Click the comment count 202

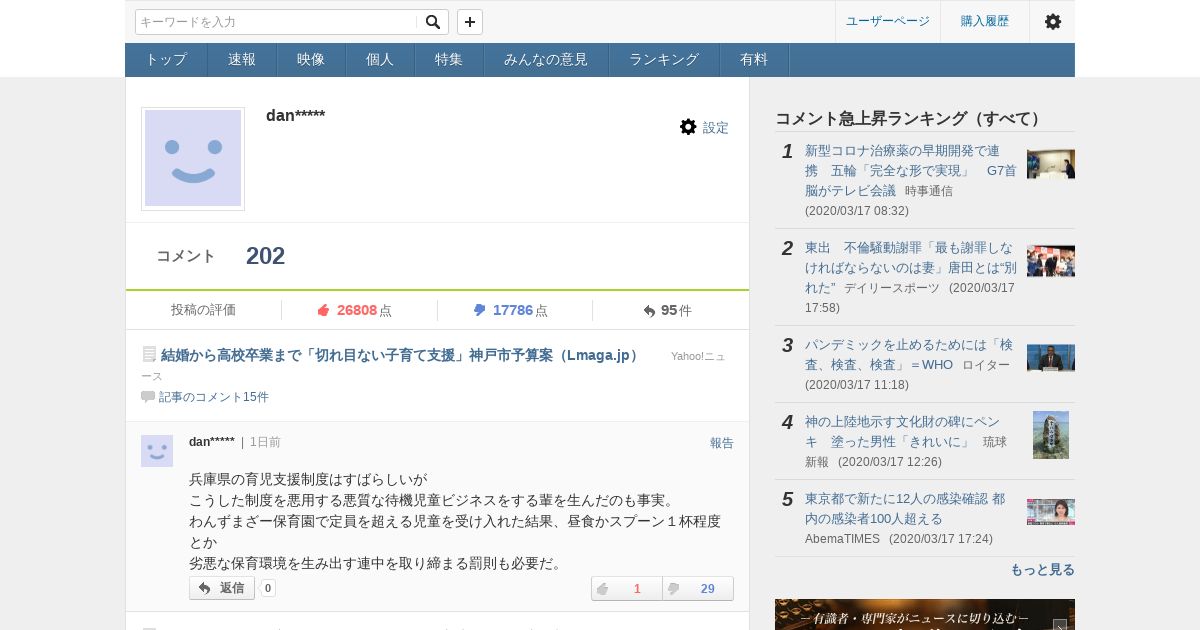click(265, 256)
